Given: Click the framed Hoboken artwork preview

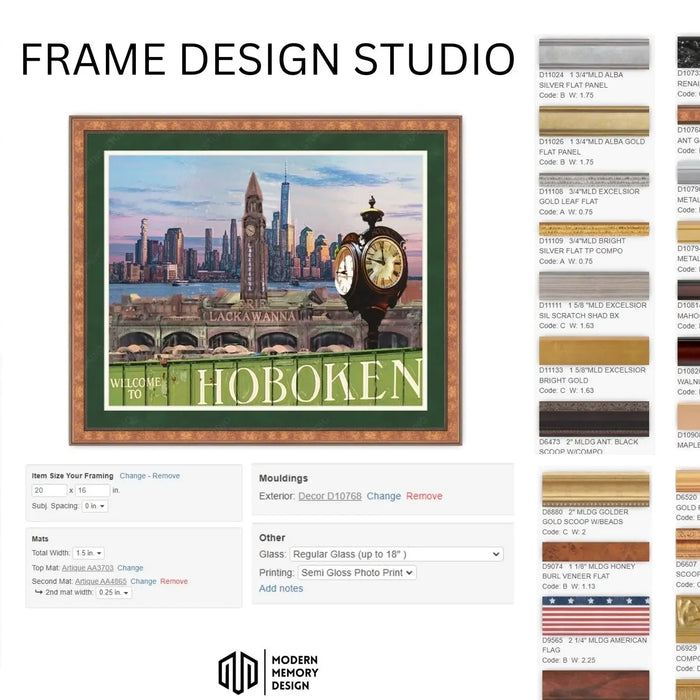Looking at the screenshot, I should tap(266, 280).
